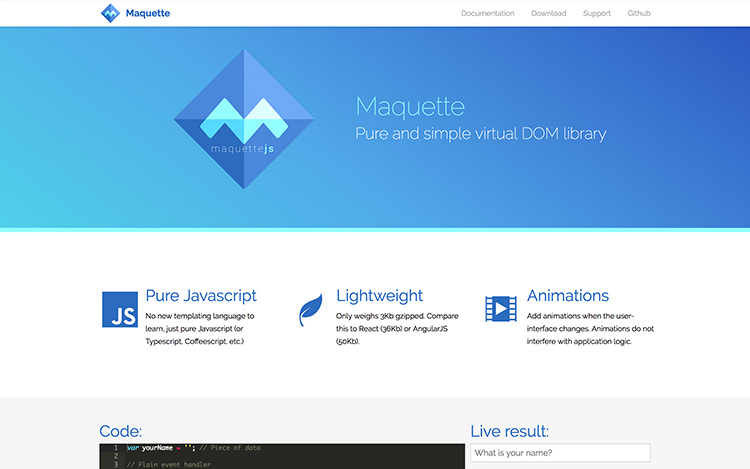Select the Pure Javascript heading
The height and width of the screenshot is (469, 750).
(x=201, y=296)
